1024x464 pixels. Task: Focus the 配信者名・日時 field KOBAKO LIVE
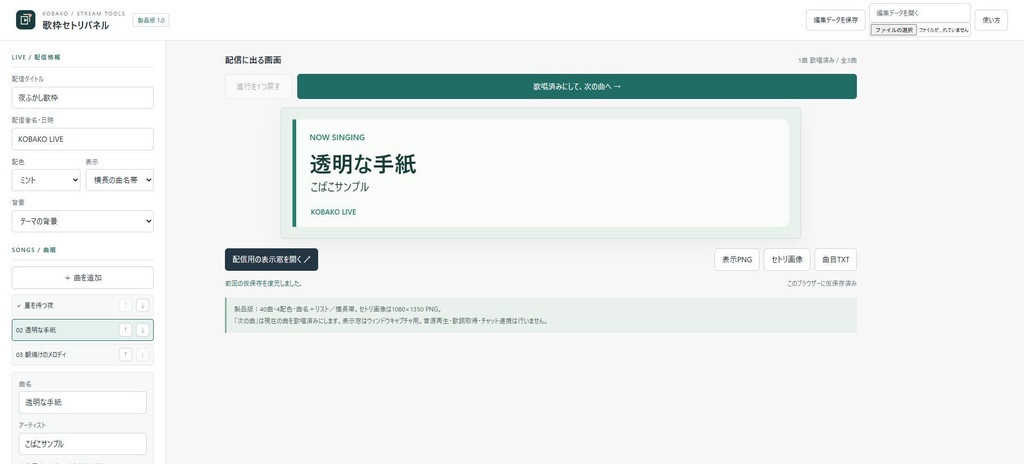click(x=83, y=139)
